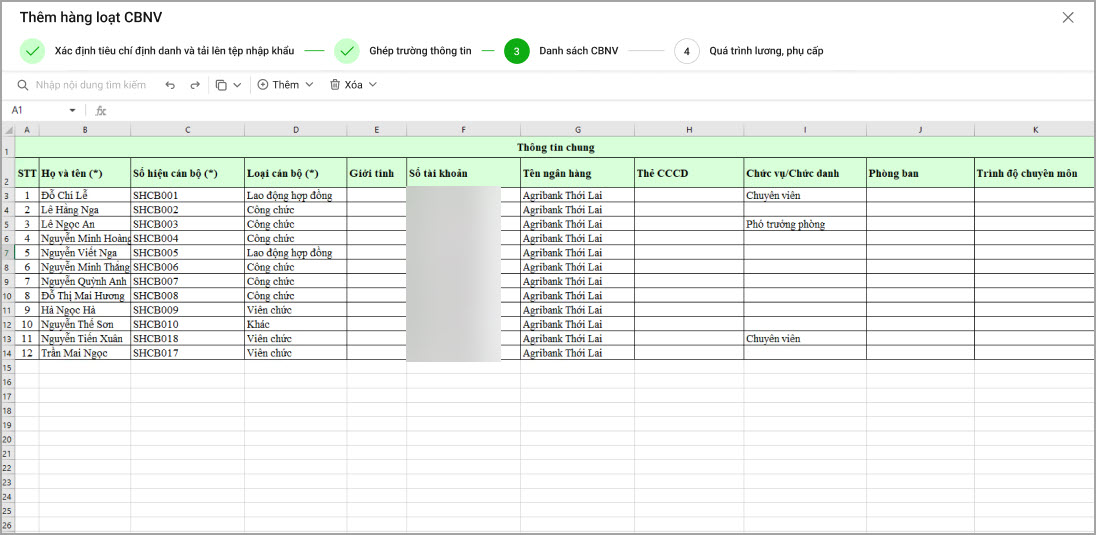This screenshot has height=535, width=1096.
Task: Open the copy options dropdown arrow
Action: [x=237, y=85]
